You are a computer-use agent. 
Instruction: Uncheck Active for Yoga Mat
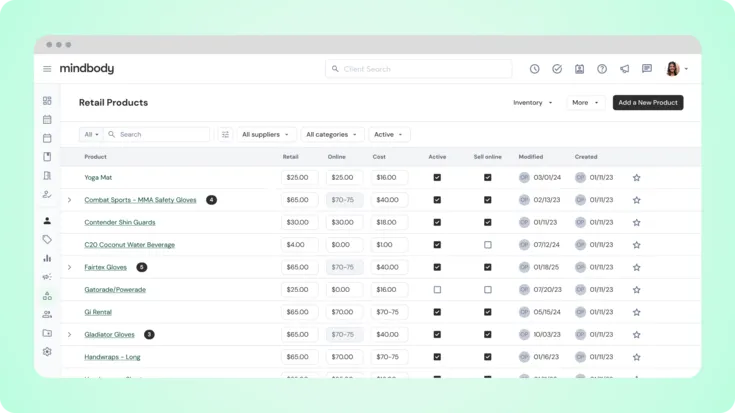pyautogui.click(x=437, y=177)
